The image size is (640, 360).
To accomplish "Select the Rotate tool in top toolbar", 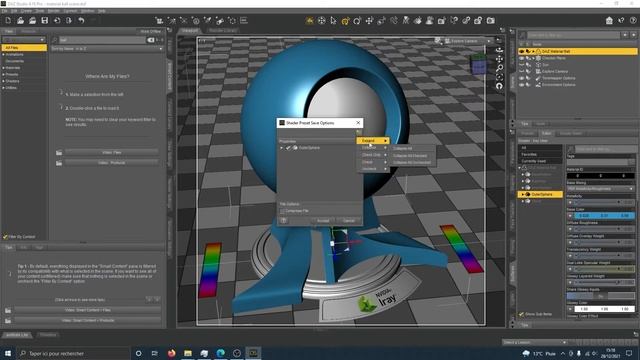I will click(357, 21).
